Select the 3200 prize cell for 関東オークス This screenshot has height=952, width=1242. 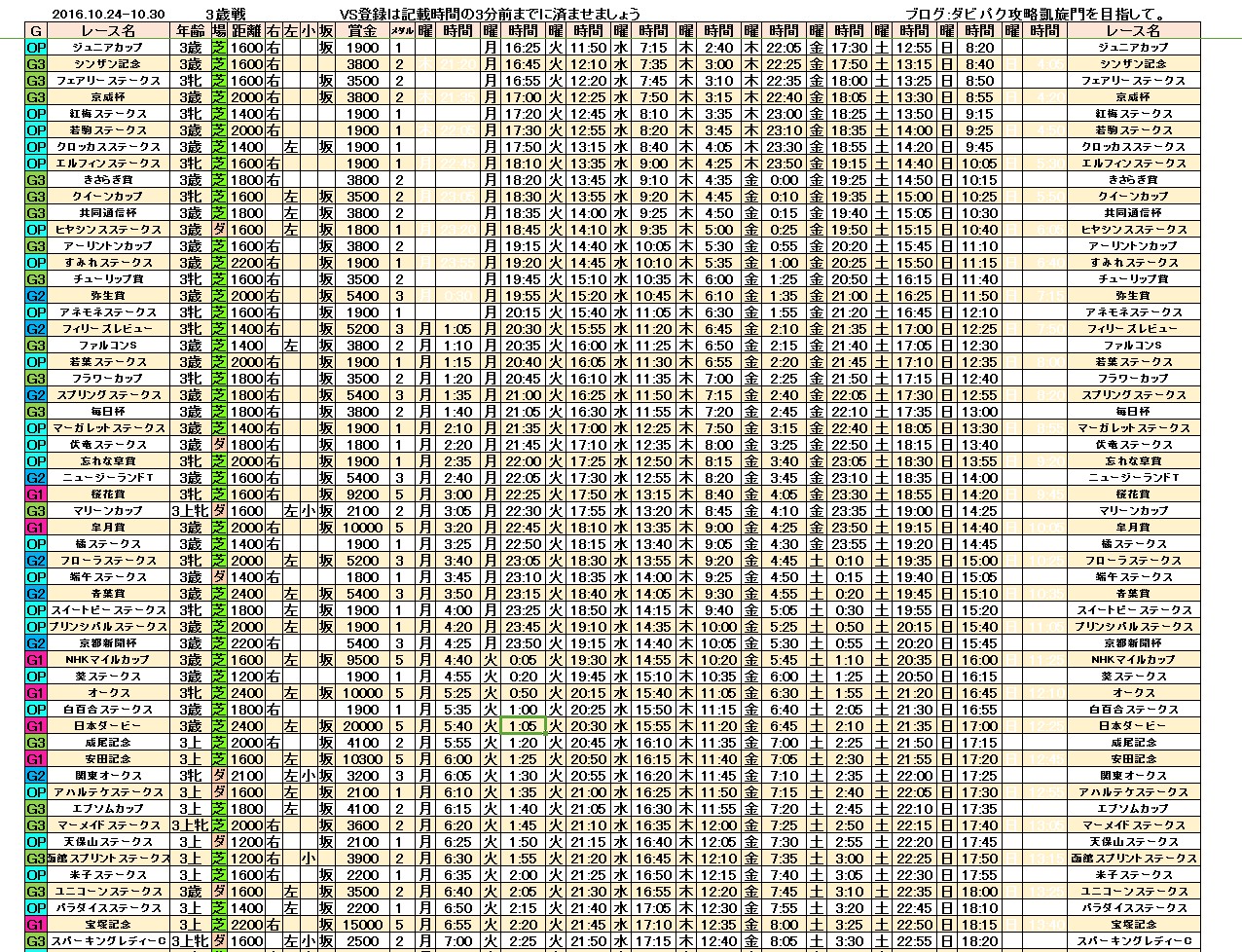point(362,776)
